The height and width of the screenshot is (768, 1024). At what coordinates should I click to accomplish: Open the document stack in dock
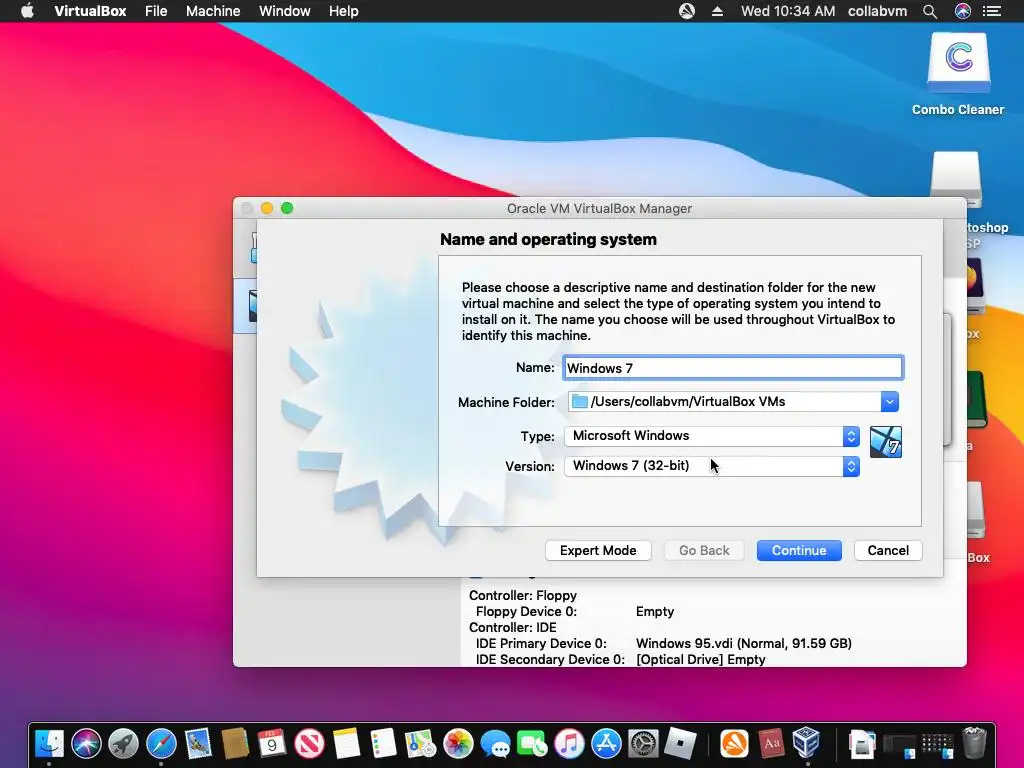pyautogui.click(x=862, y=744)
